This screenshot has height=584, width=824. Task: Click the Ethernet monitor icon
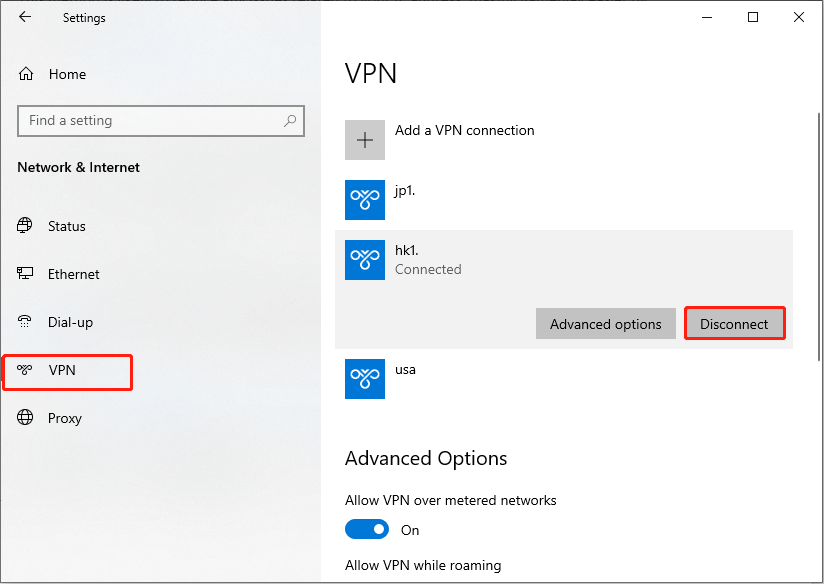[x=26, y=274]
